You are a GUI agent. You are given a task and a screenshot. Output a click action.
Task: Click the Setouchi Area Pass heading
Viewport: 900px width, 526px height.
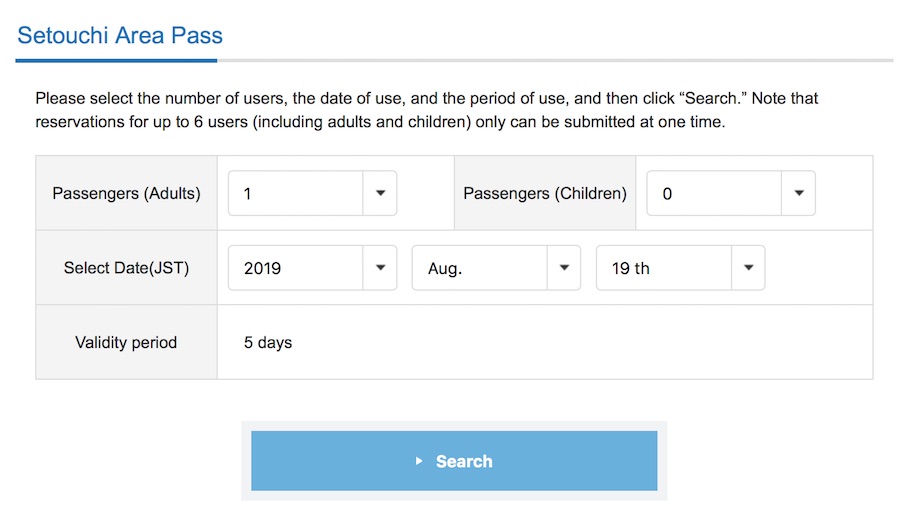(x=120, y=36)
